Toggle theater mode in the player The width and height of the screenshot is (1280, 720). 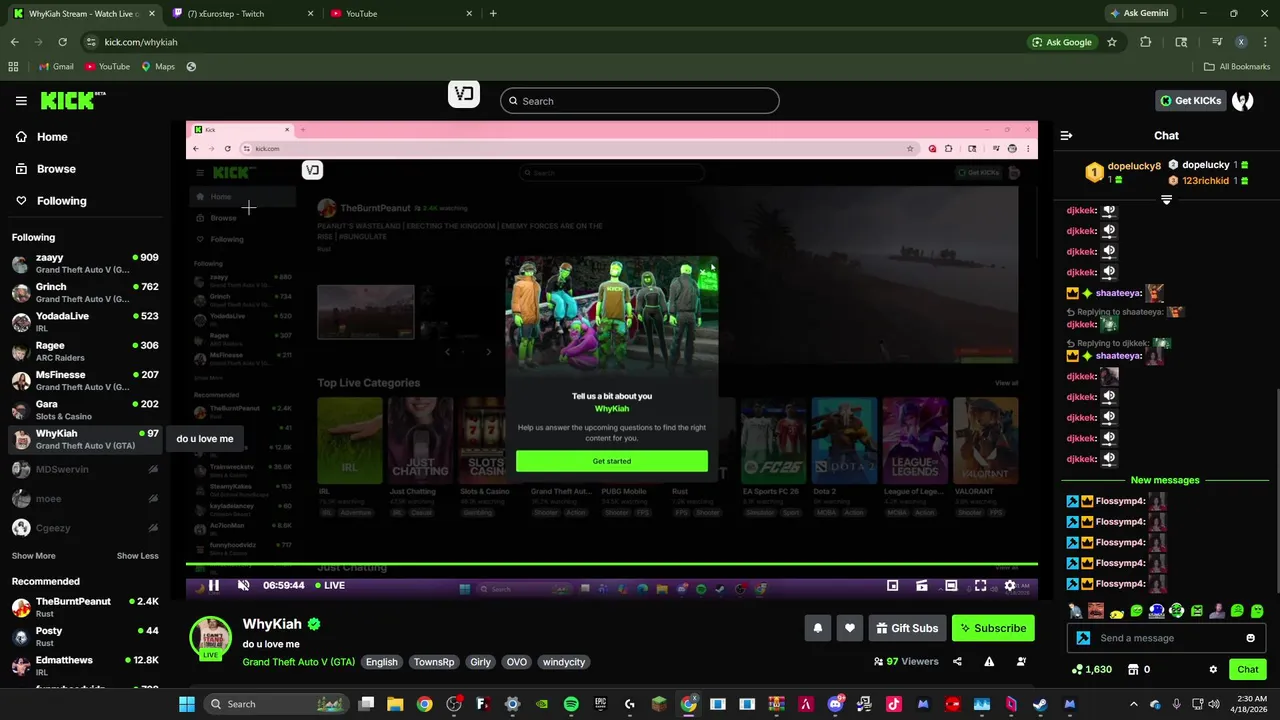pyautogui.click(x=951, y=586)
